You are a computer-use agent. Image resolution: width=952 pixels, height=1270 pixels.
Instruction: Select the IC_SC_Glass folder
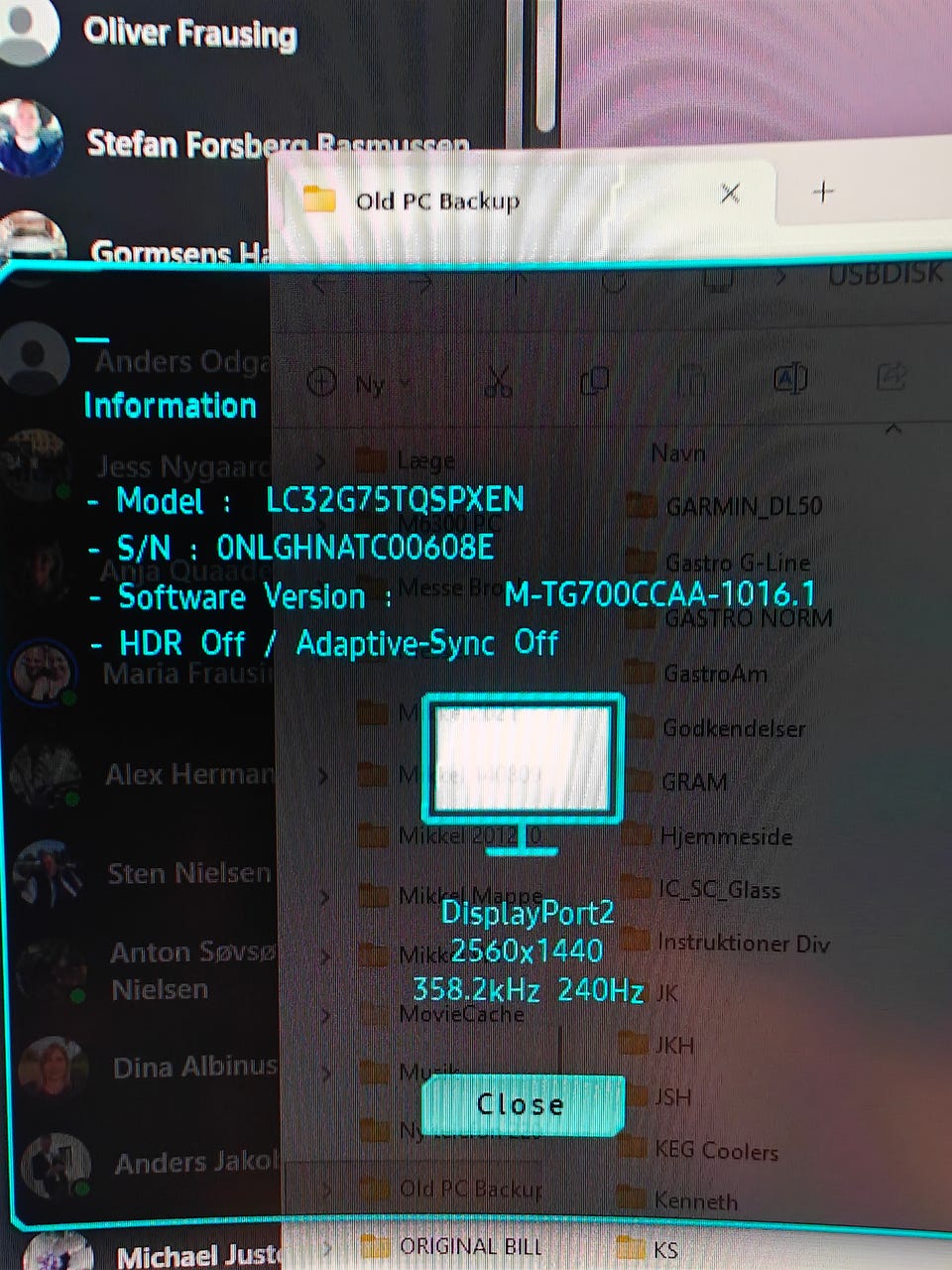(719, 890)
